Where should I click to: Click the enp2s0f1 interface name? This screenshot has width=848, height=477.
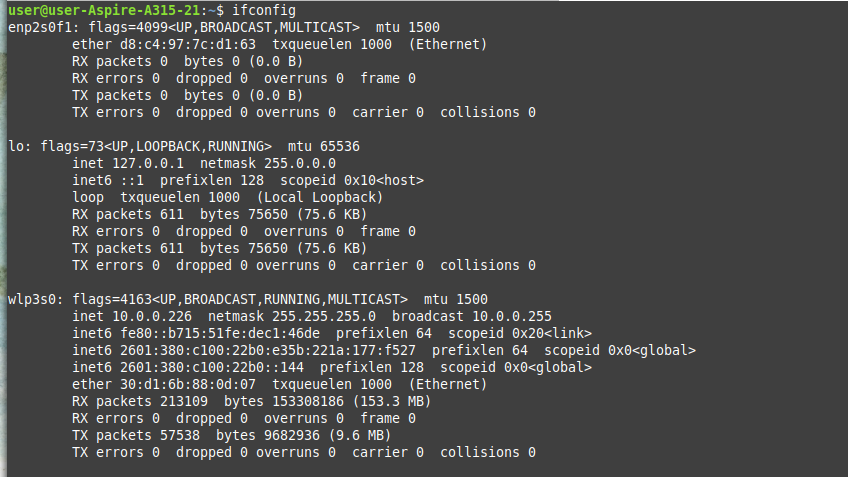(x=39, y=28)
